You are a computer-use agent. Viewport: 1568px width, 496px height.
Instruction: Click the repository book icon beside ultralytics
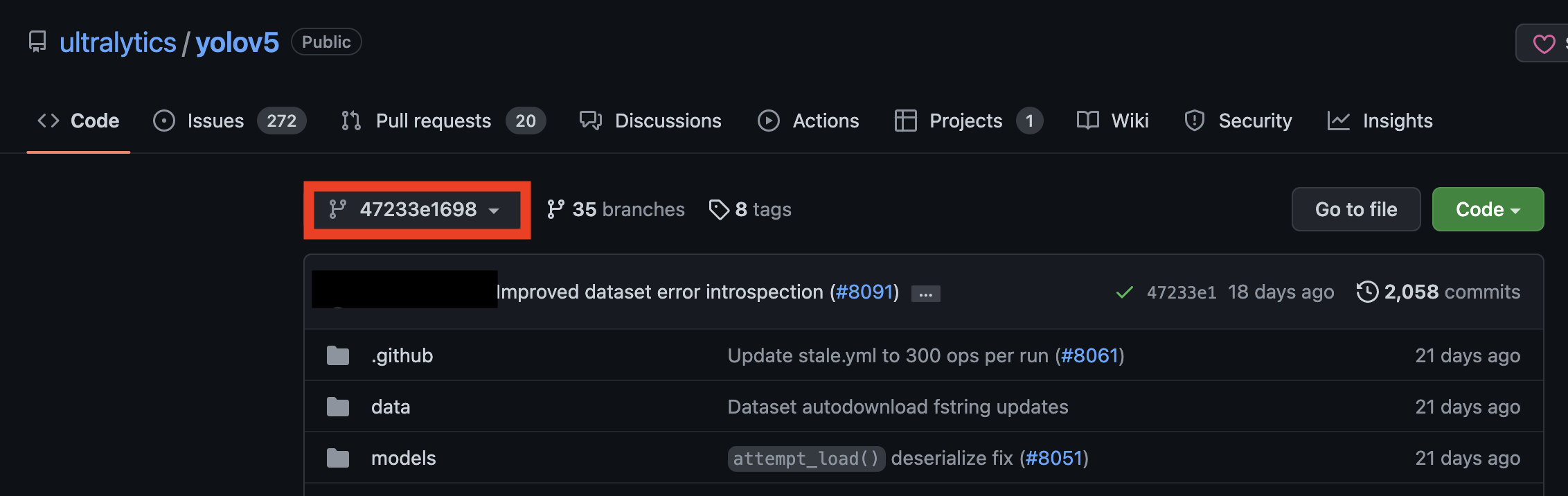37,42
